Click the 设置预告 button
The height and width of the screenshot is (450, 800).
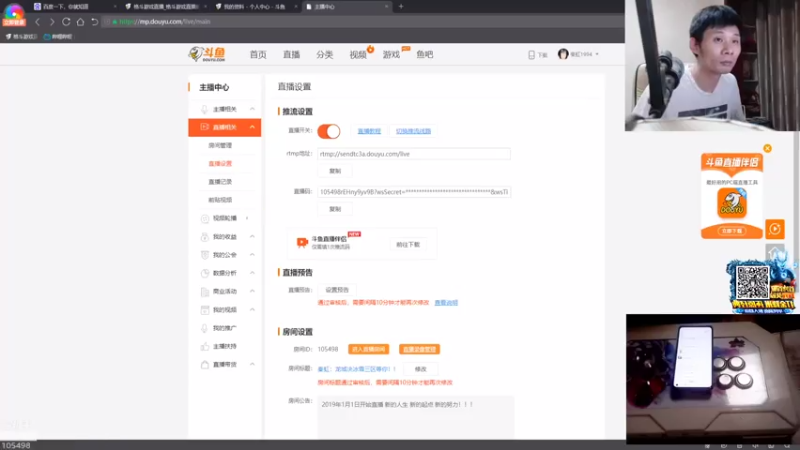pos(337,290)
